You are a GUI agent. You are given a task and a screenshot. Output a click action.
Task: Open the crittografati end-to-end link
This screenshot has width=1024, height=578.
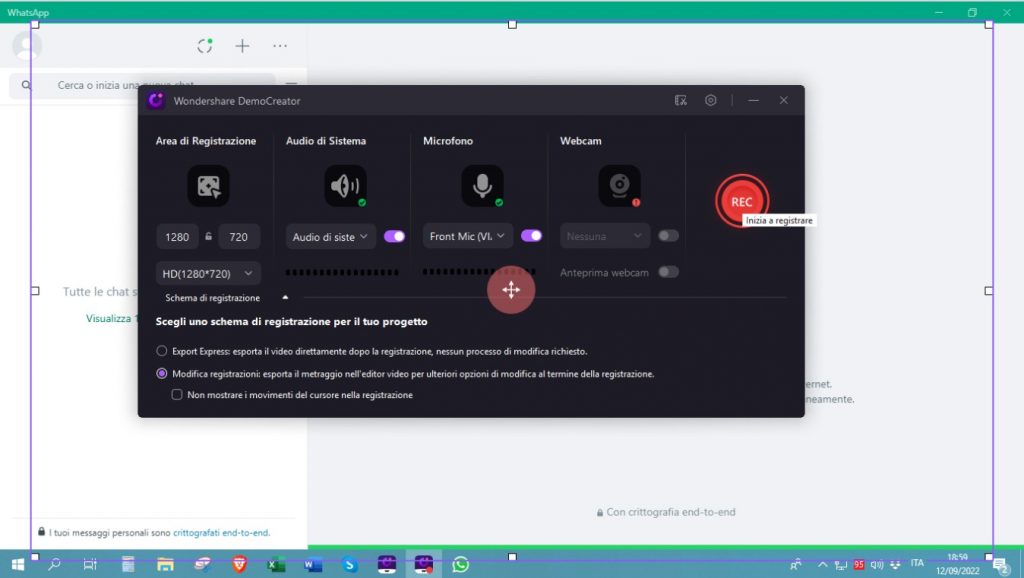222,532
